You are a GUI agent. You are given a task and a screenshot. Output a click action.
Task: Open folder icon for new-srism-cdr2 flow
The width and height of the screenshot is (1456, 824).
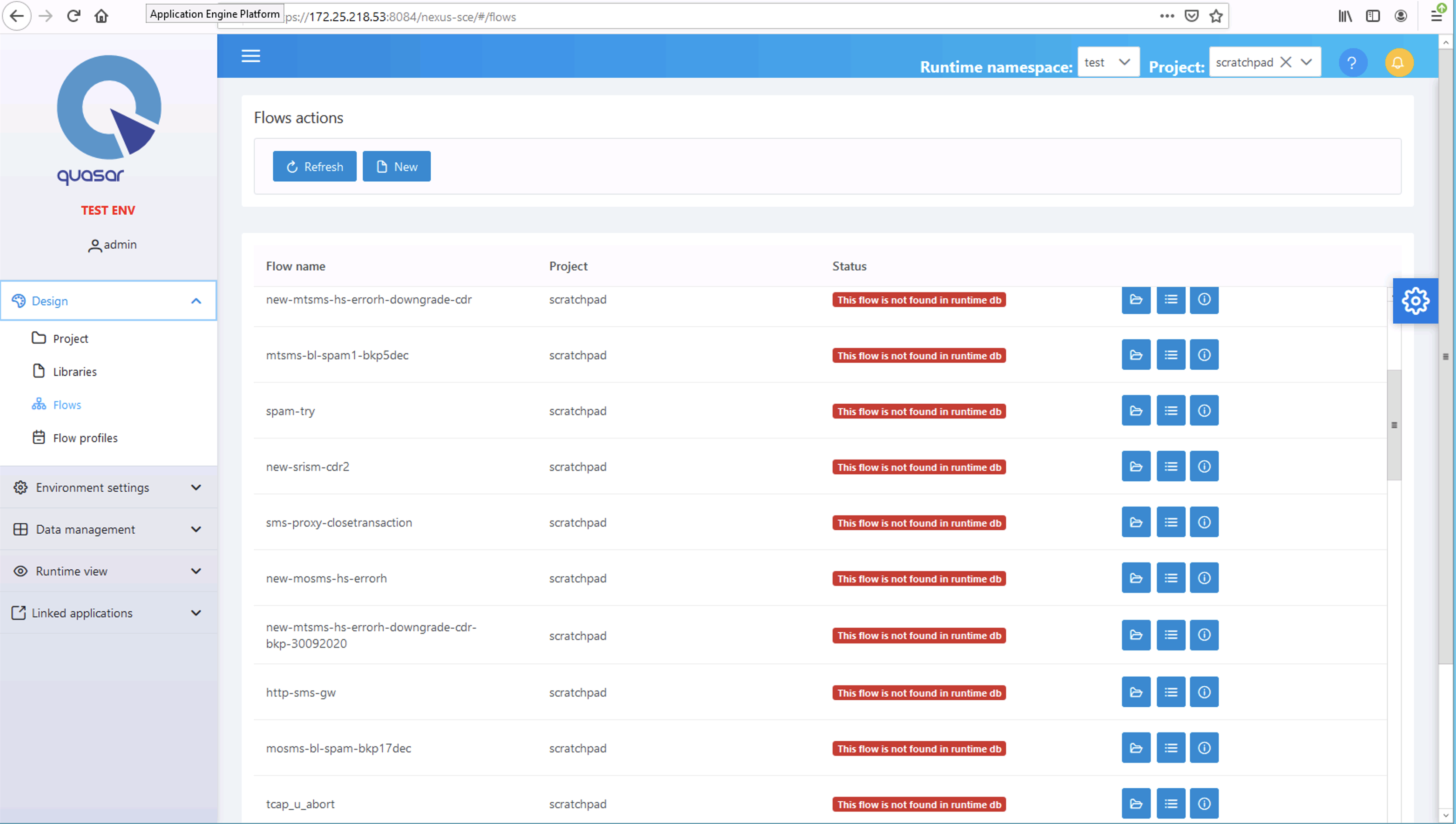tap(1136, 466)
